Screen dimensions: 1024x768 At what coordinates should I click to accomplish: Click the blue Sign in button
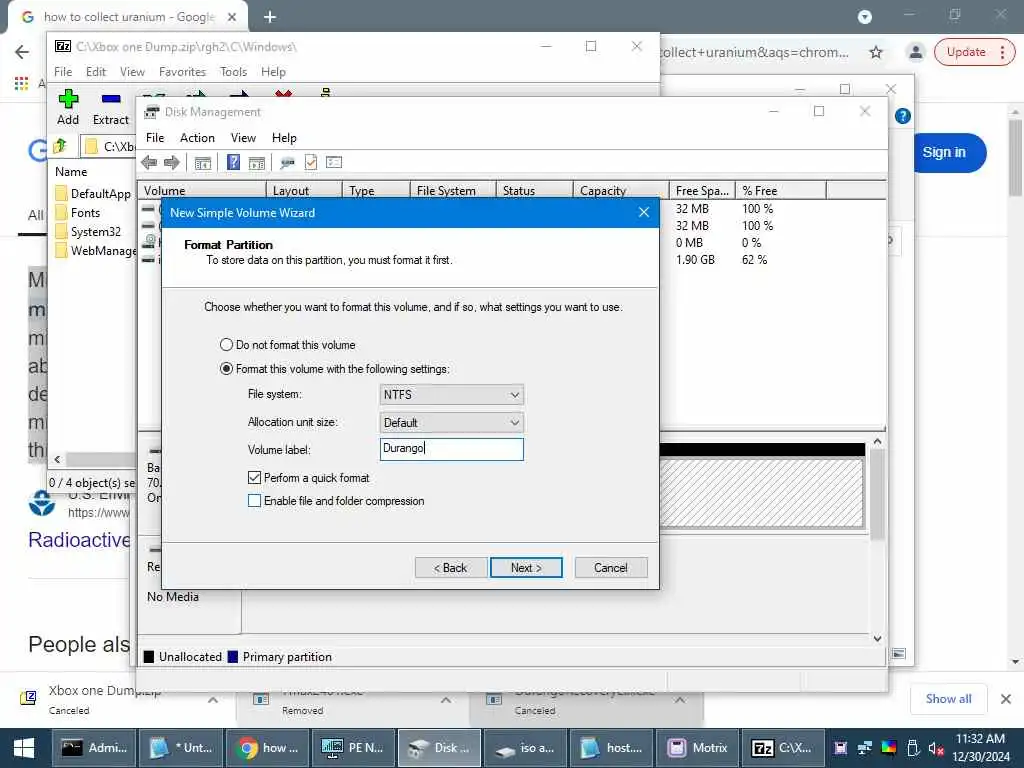(944, 152)
